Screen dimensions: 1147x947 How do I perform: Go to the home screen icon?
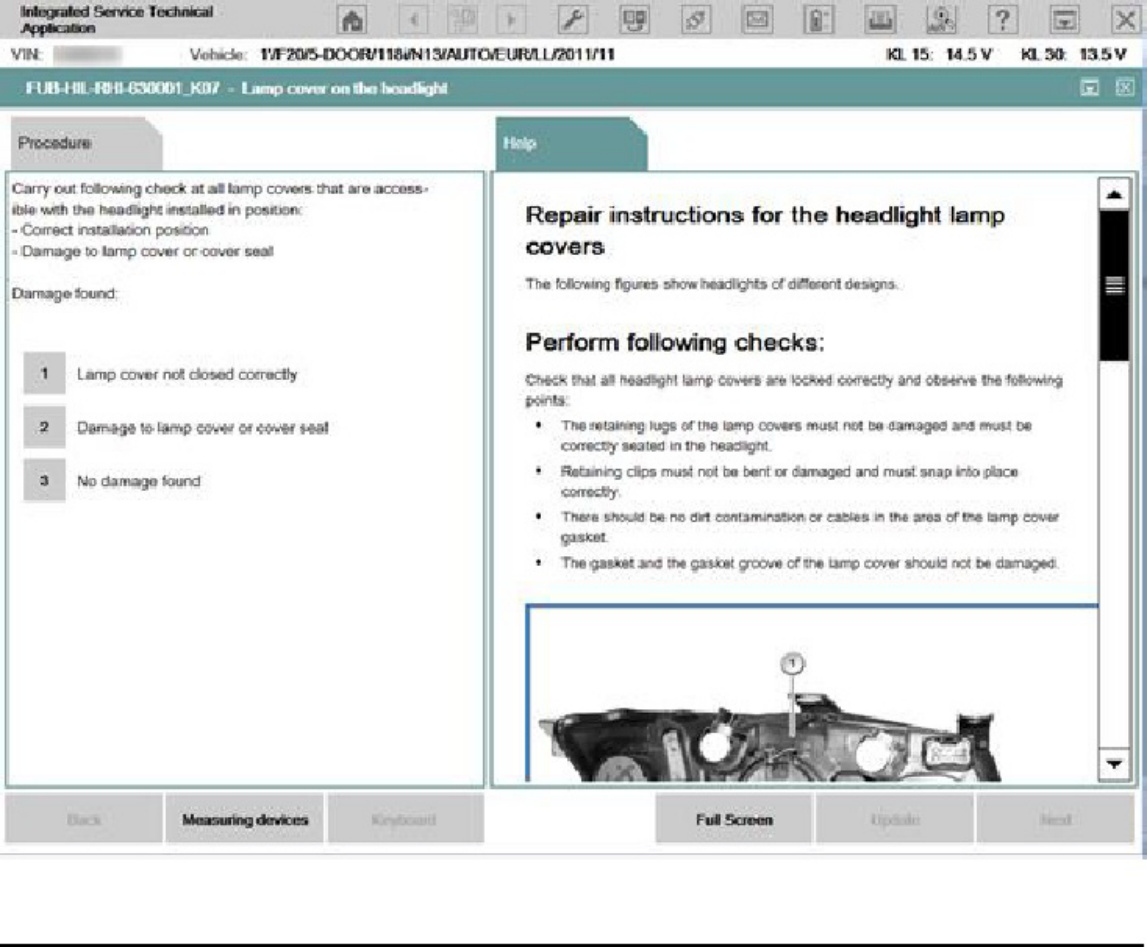click(x=353, y=20)
